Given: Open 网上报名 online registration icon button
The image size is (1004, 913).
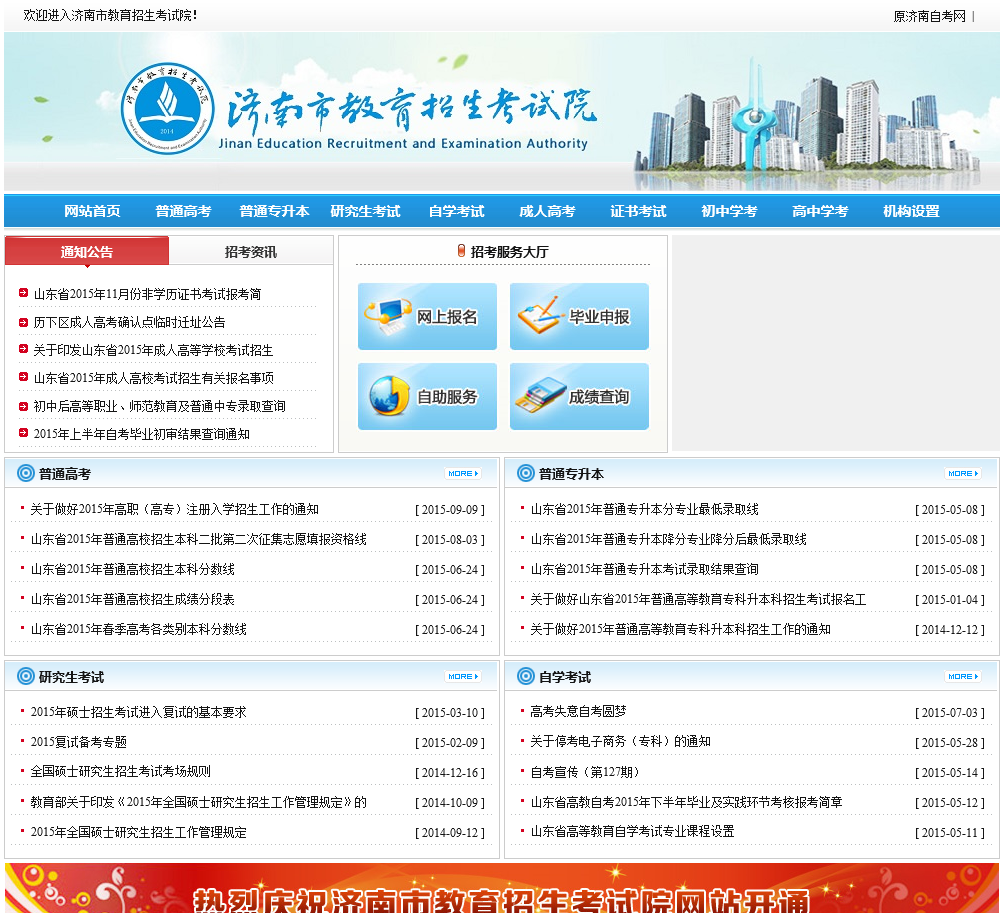Looking at the screenshot, I should [427, 316].
